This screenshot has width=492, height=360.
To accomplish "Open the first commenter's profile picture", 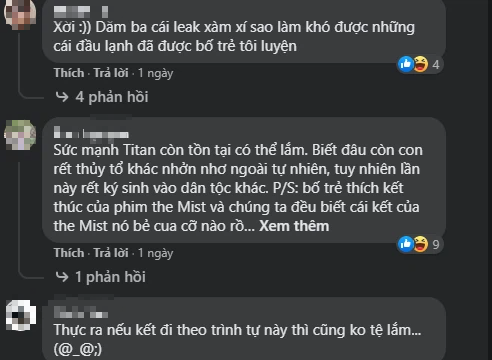I will tap(20, 13).
